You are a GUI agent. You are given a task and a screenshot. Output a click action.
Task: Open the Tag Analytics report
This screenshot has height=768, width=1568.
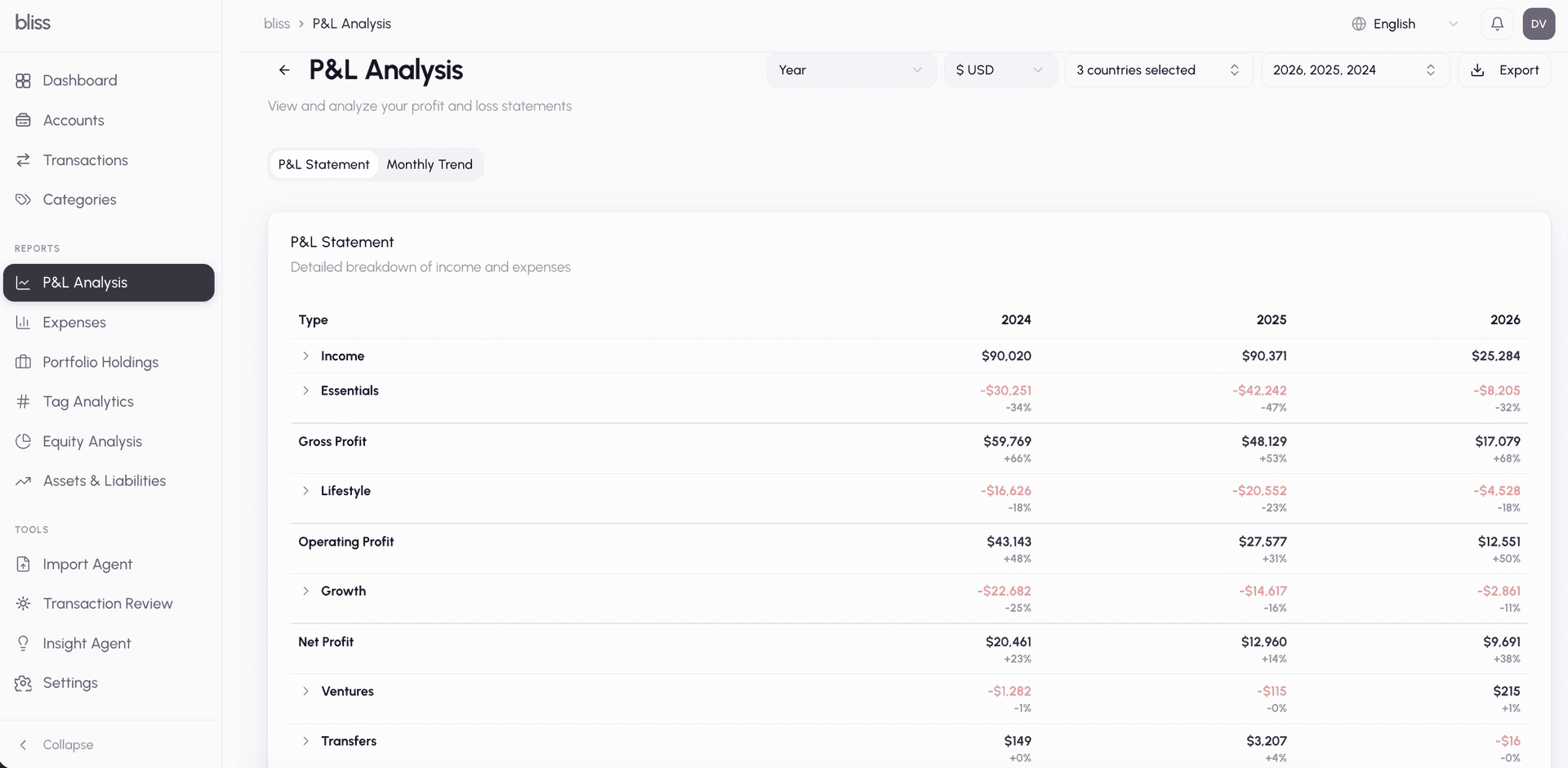pos(88,401)
